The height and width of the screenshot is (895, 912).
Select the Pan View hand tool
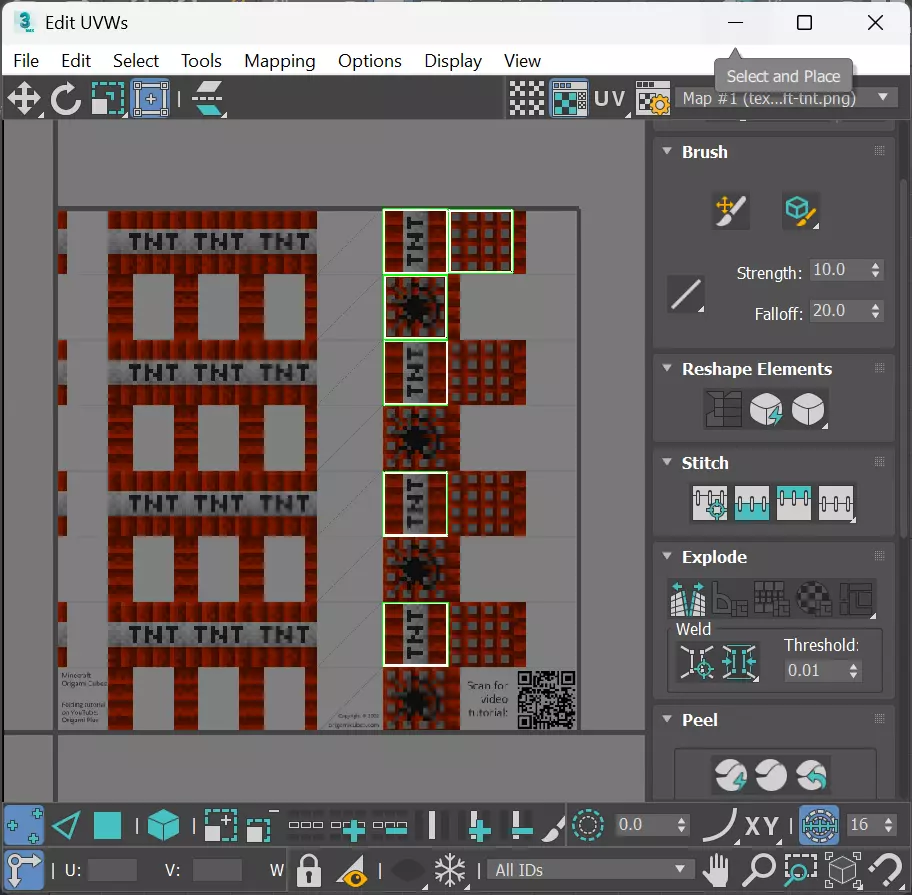coord(717,871)
